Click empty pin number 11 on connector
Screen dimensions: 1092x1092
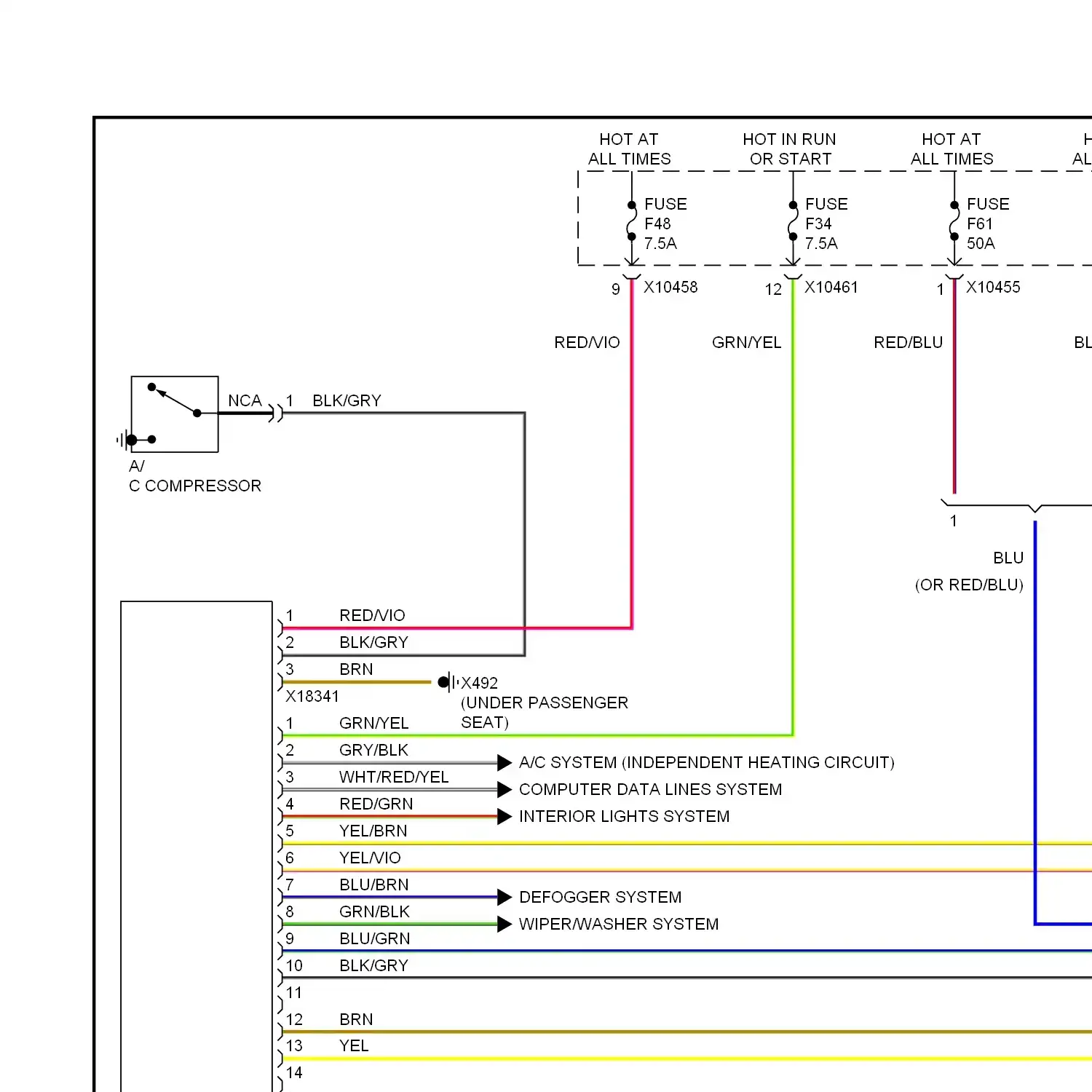click(x=293, y=992)
